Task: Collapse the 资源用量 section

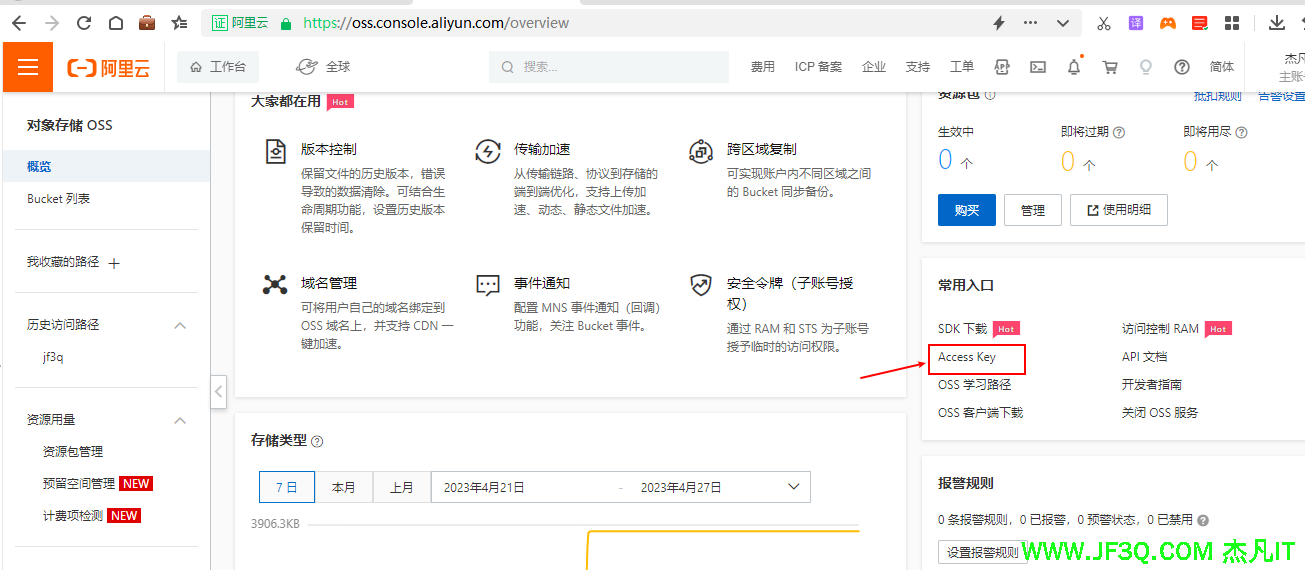Action: point(180,420)
